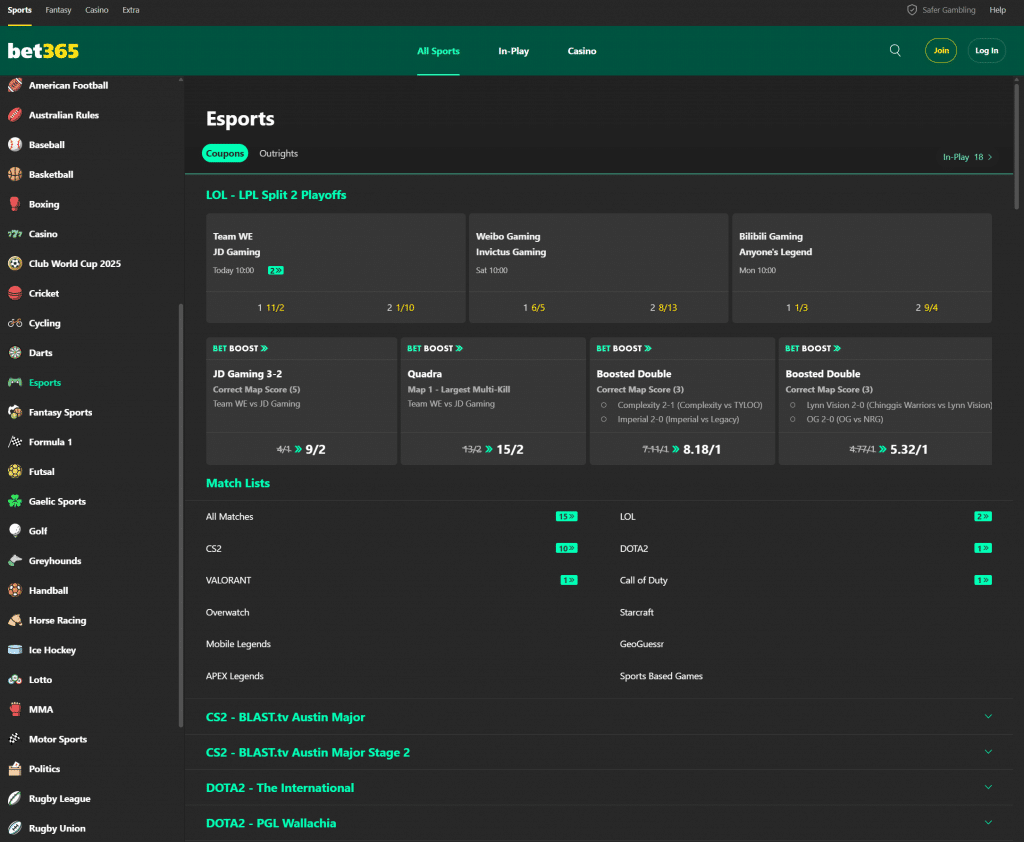Click the American Football icon in sidebar
The image size is (1024, 842).
[15, 85]
